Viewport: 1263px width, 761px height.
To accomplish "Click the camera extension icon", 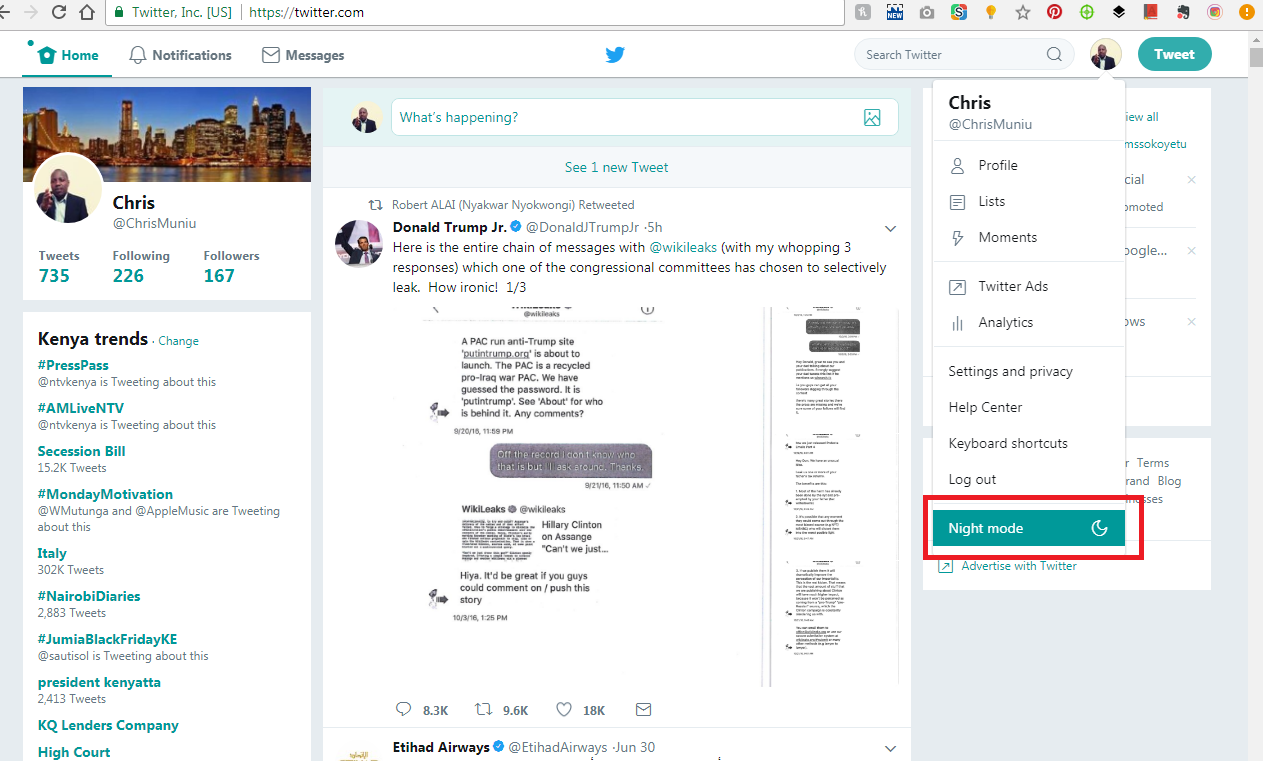I will (927, 13).
